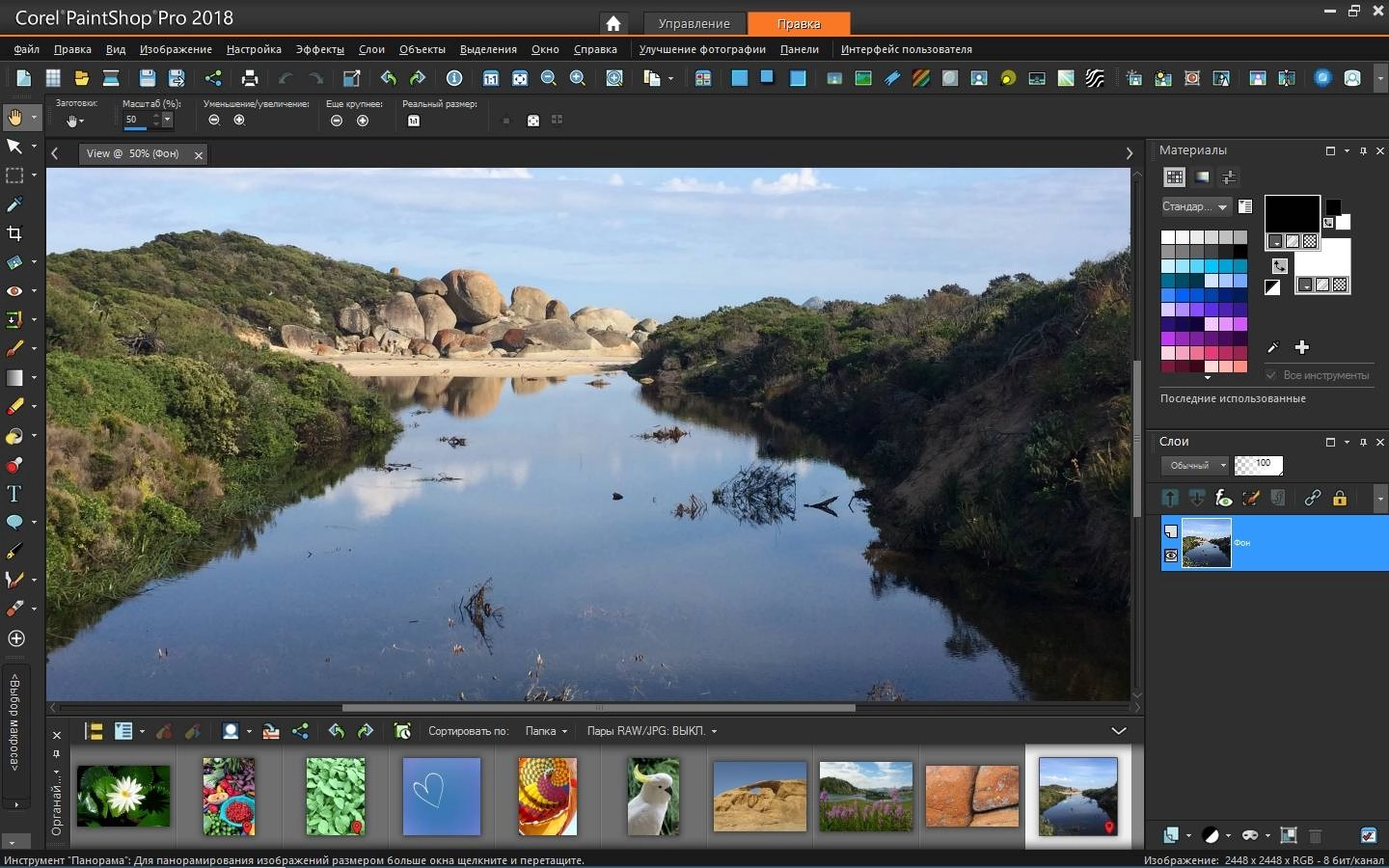Click the wavy black-and-white effect icon

(1095, 78)
